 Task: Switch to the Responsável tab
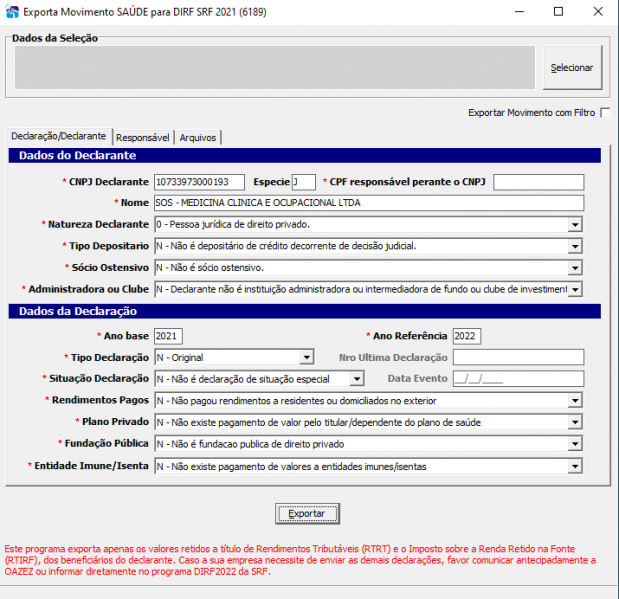[143, 138]
